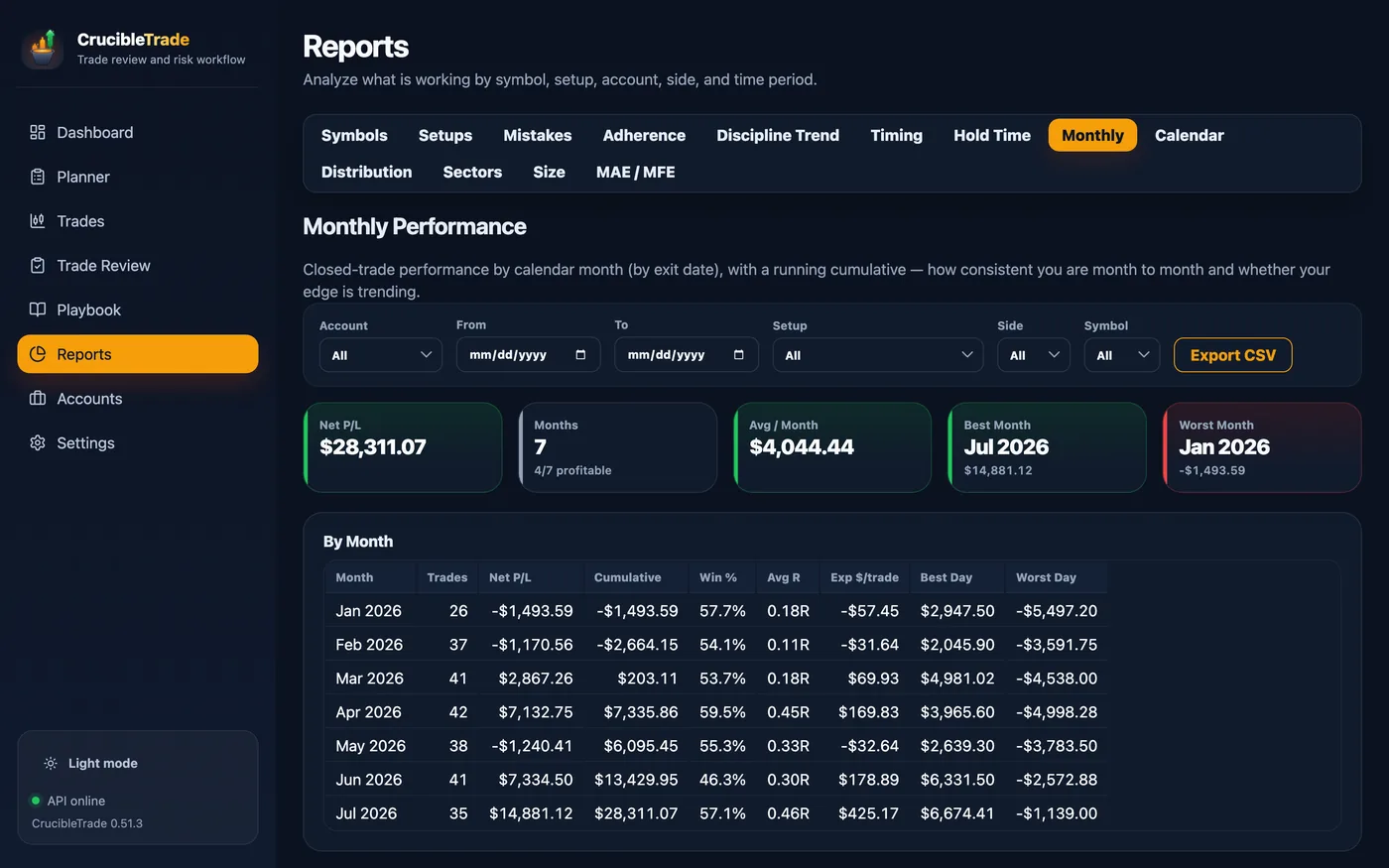This screenshot has width=1389, height=868.
Task: Switch to the Hold Time tab
Action: pos(992,135)
